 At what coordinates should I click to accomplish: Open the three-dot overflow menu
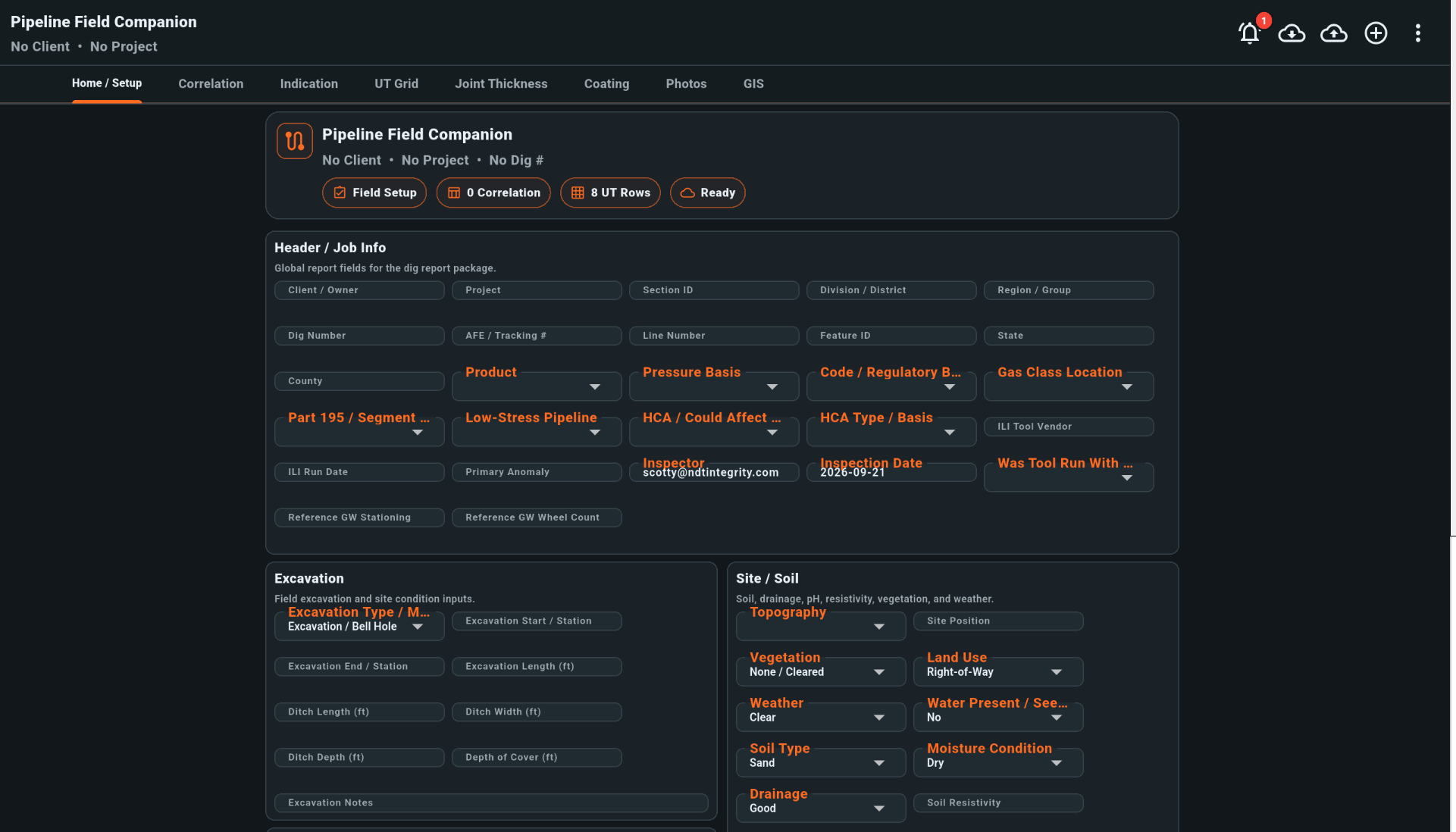1418,33
